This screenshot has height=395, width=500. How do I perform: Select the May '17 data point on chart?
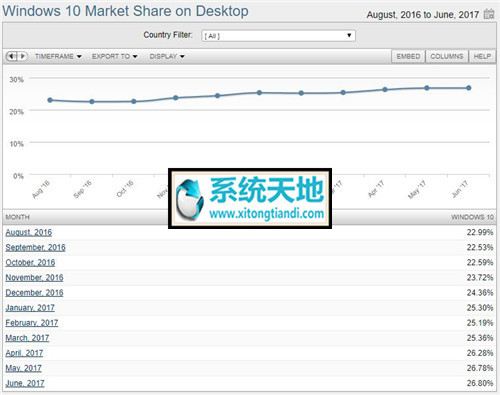click(x=427, y=88)
